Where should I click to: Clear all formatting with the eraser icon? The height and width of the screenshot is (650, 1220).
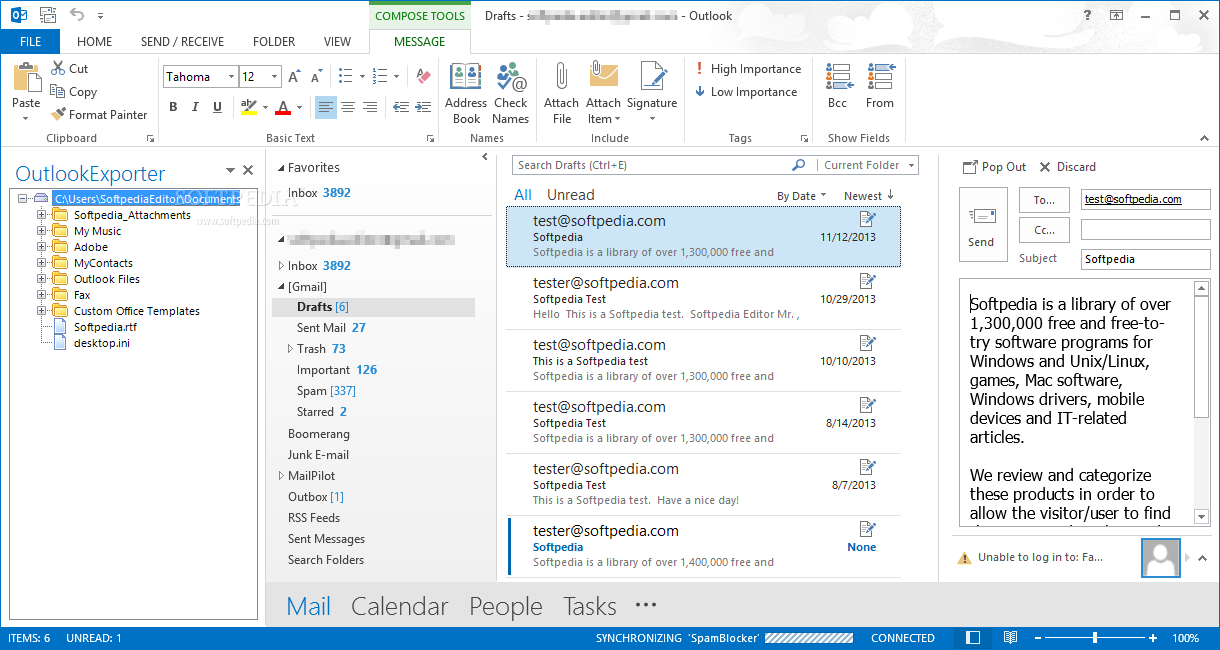point(422,77)
